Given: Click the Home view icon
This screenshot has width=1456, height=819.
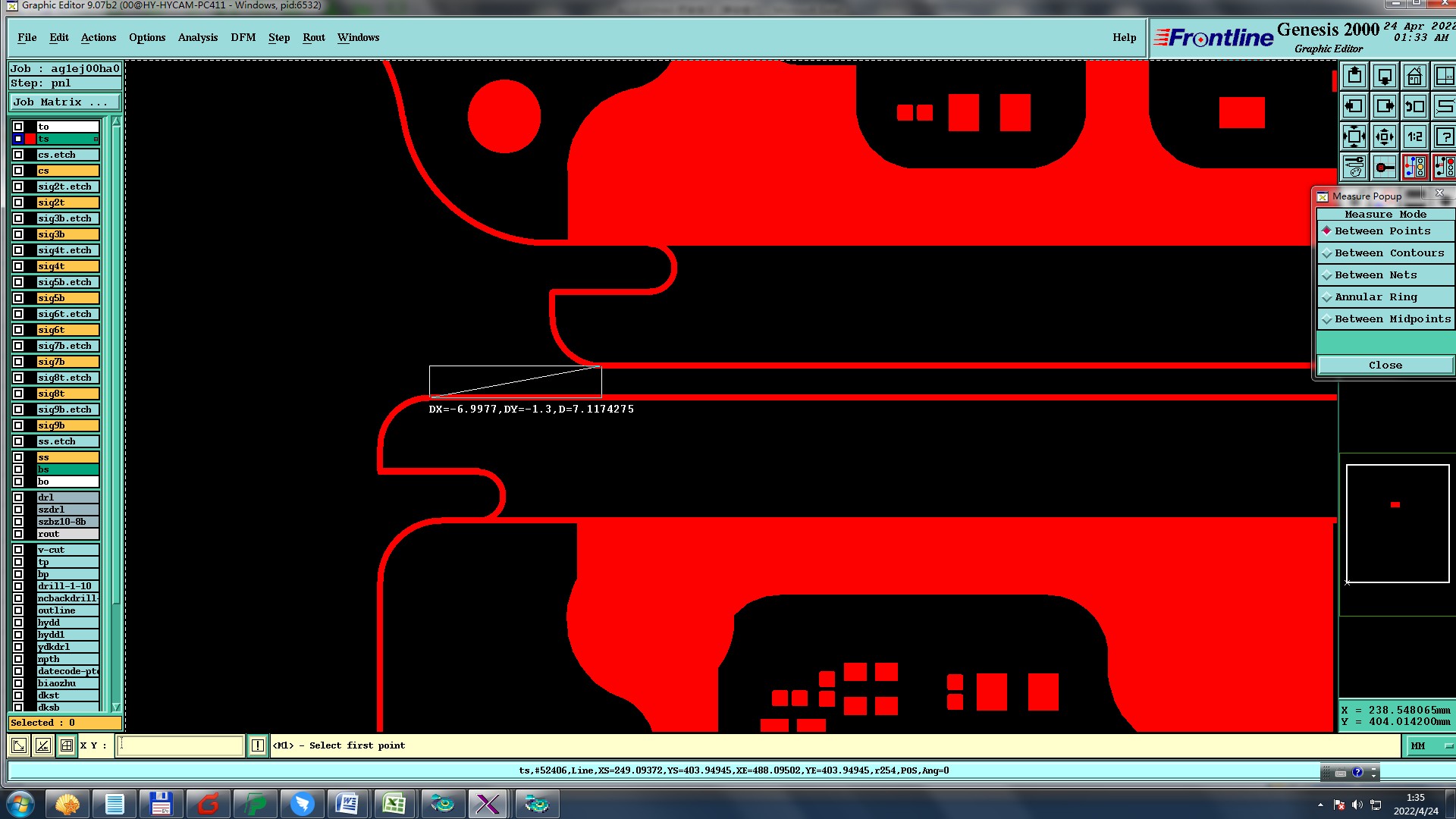Looking at the screenshot, I should [1414, 77].
